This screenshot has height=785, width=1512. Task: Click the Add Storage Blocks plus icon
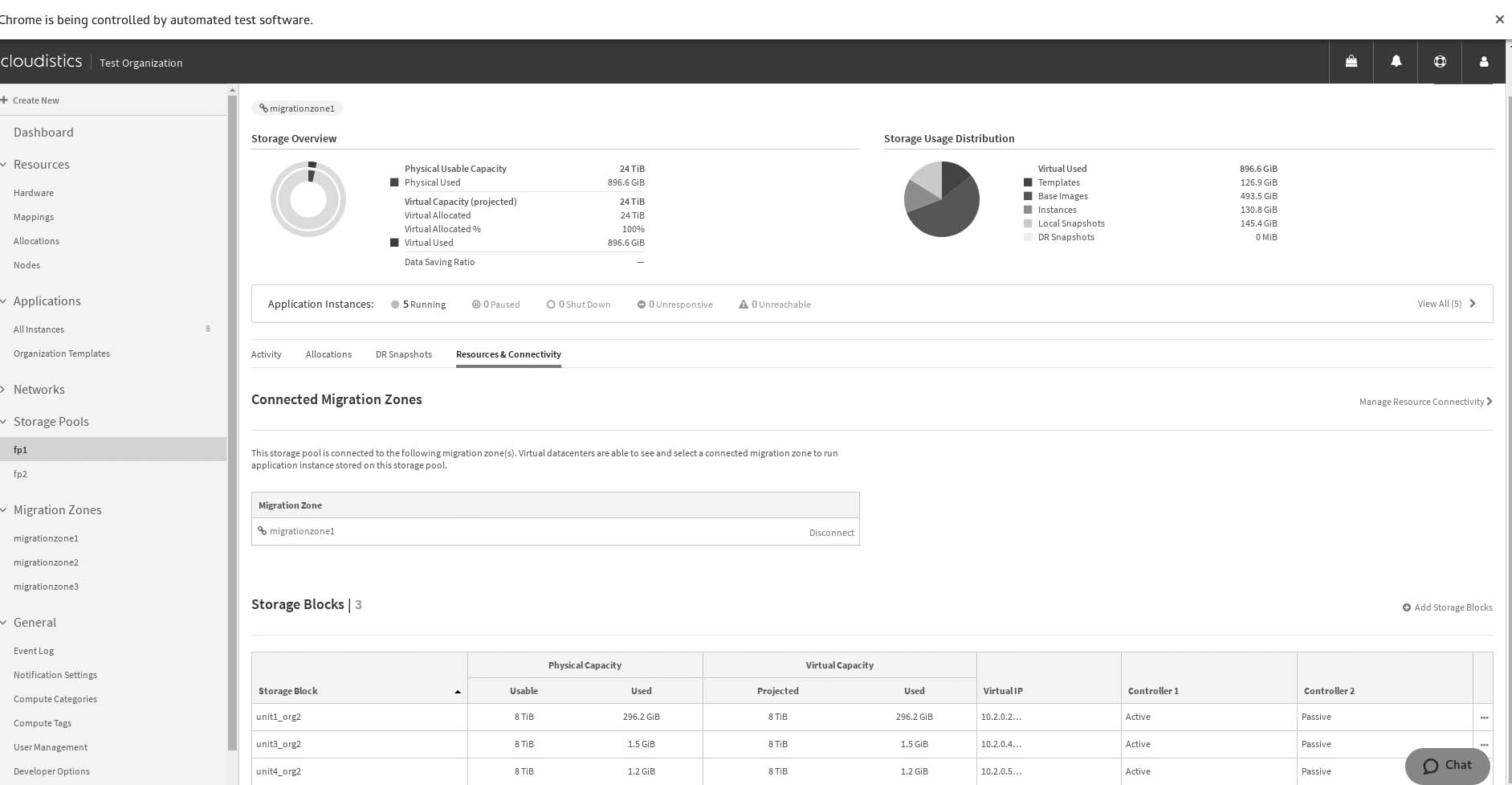pyautogui.click(x=1407, y=607)
